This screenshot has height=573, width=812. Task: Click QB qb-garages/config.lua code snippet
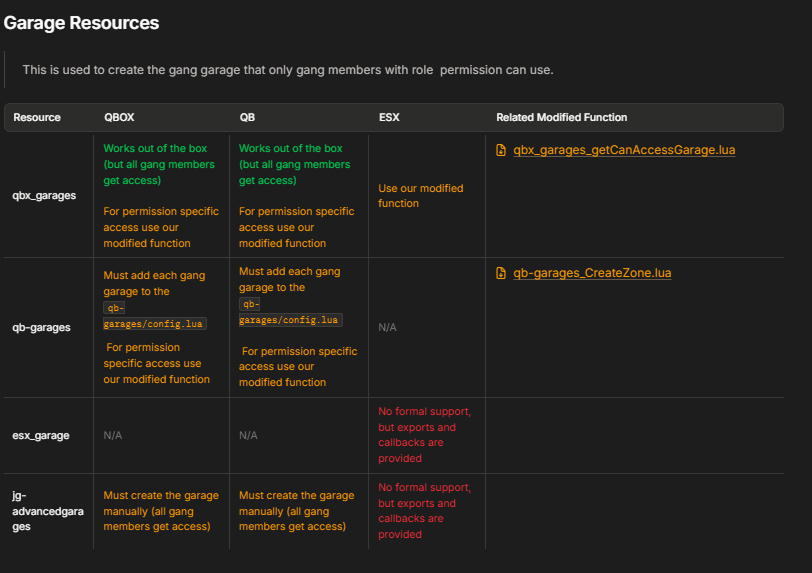pyautogui.click(x=290, y=312)
